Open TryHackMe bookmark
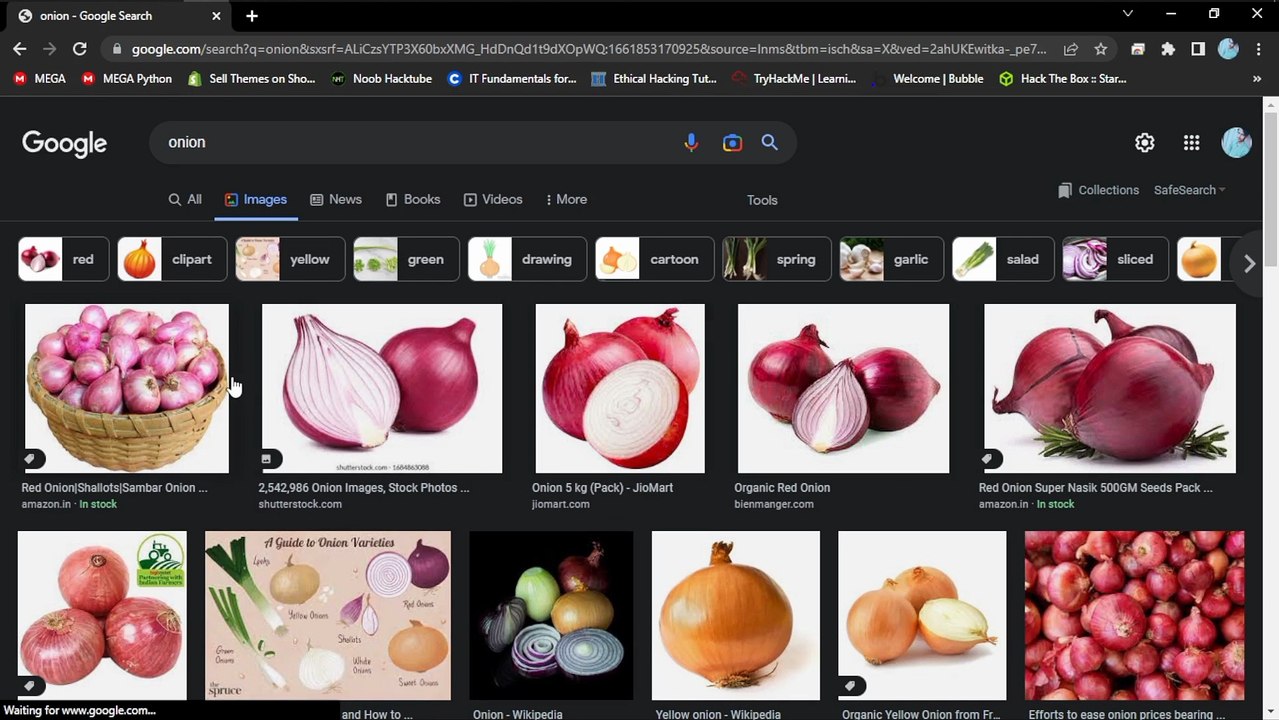The image size is (1279, 720). pyautogui.click(x=795, y=78)
